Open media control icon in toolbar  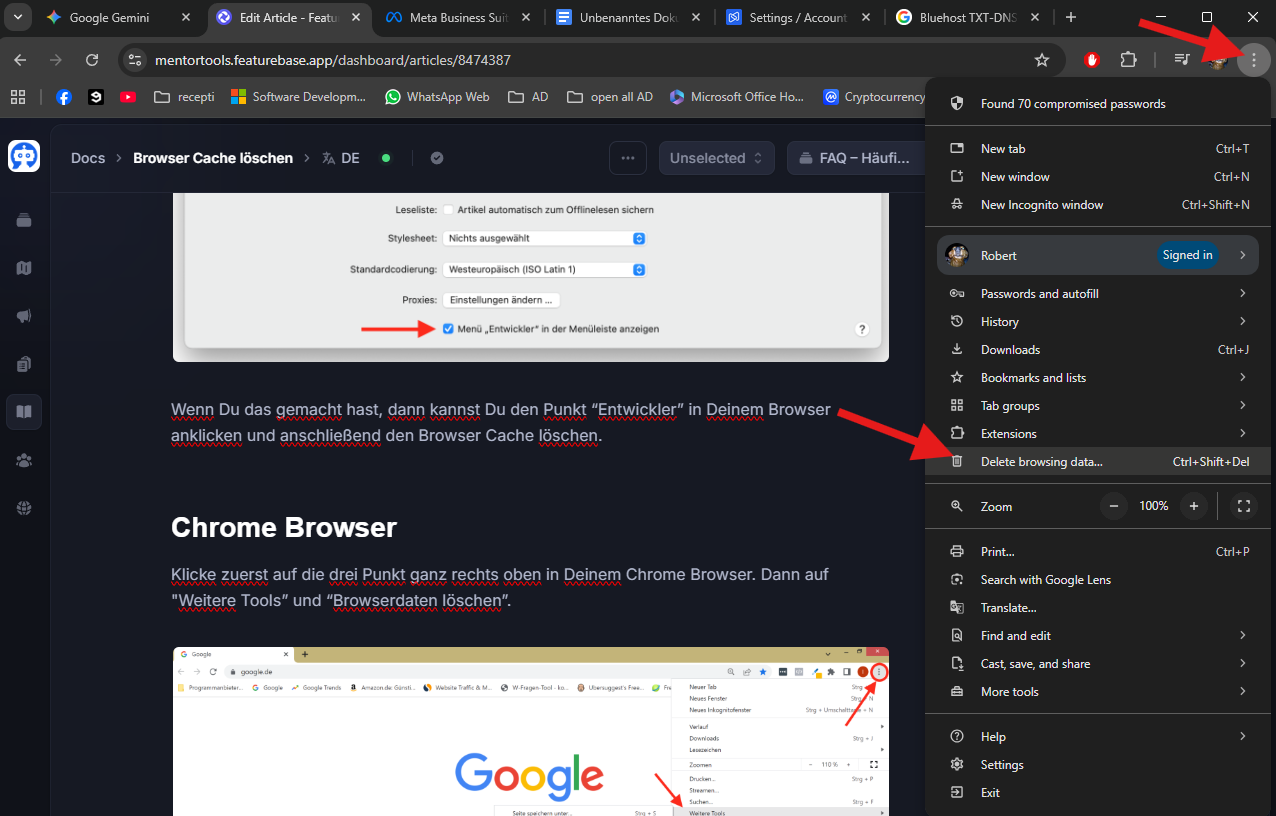(1182, 60)
